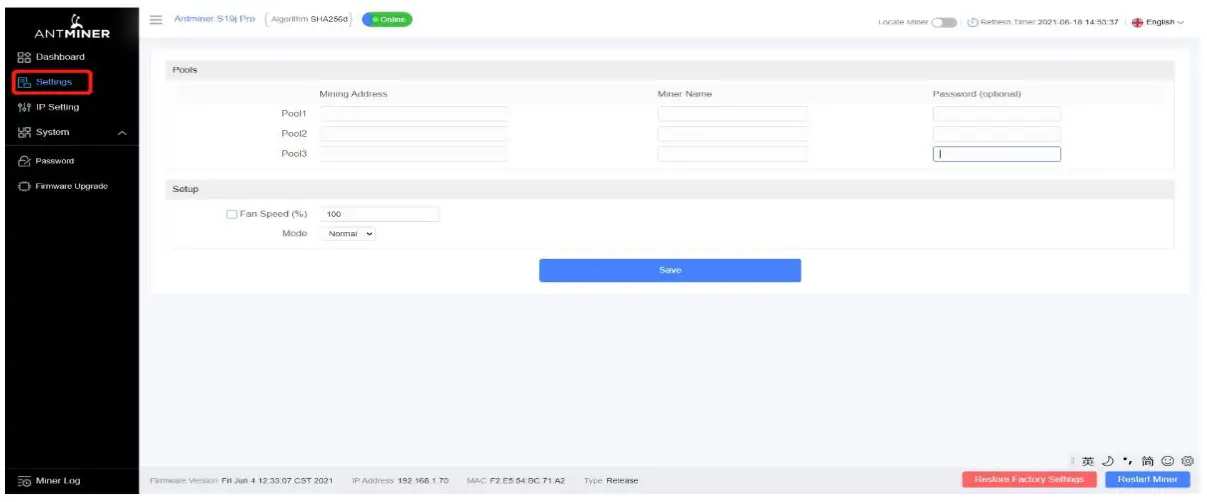The height and width of the screenshot is (502, 1207).
Task: Click the IP Setting sliders icon
Action: click(x=25, y=107)
